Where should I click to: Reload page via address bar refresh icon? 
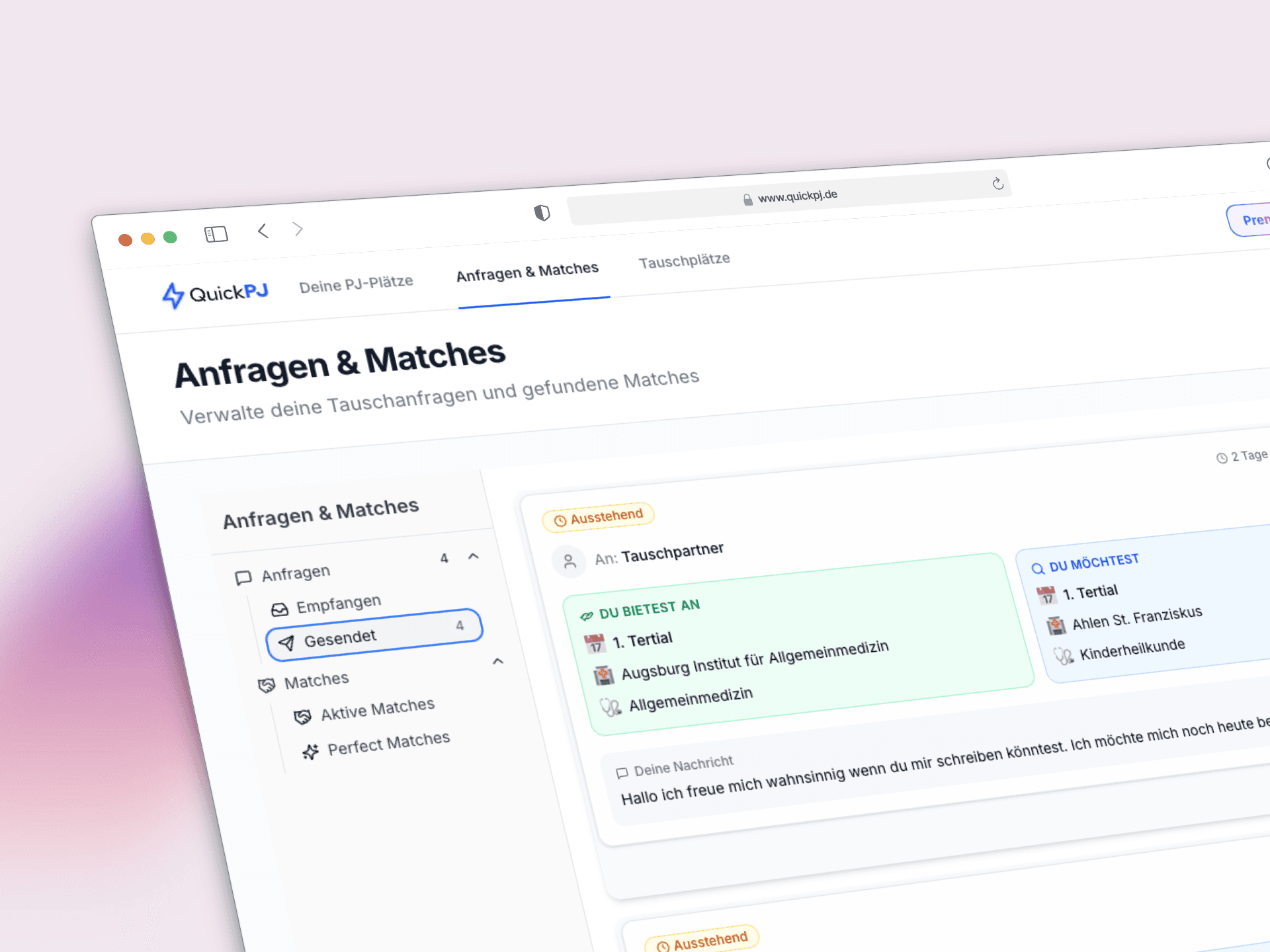tap(997, 184)
